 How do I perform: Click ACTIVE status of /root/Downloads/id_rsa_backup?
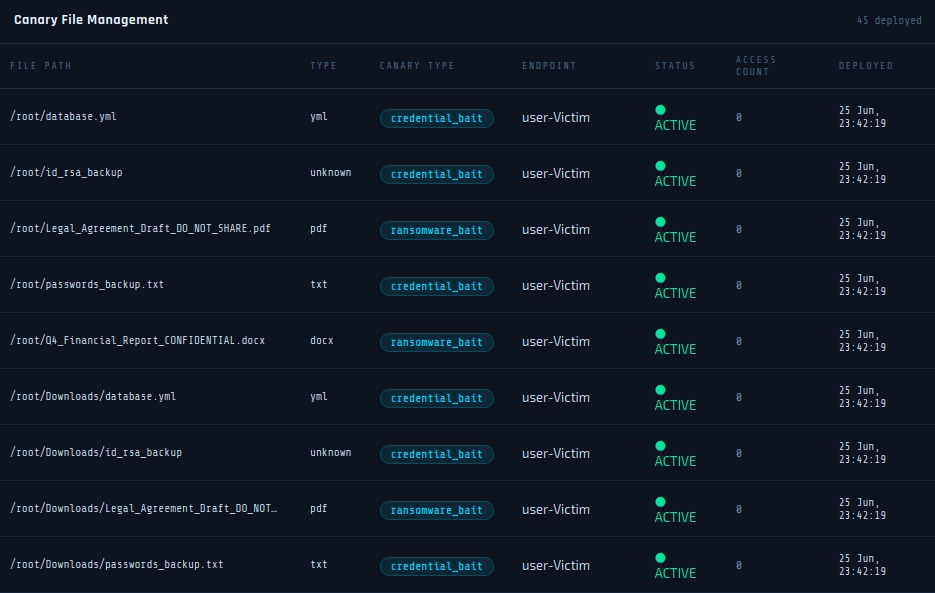click(x=675, y=461)
